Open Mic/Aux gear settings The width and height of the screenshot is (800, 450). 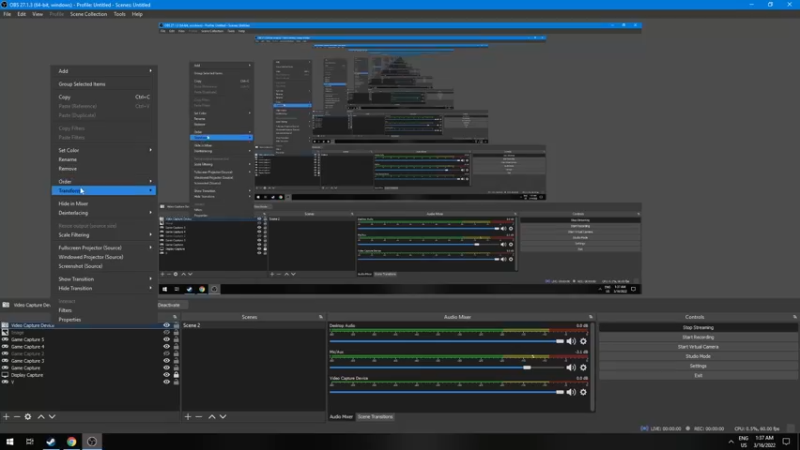[583, 367]
